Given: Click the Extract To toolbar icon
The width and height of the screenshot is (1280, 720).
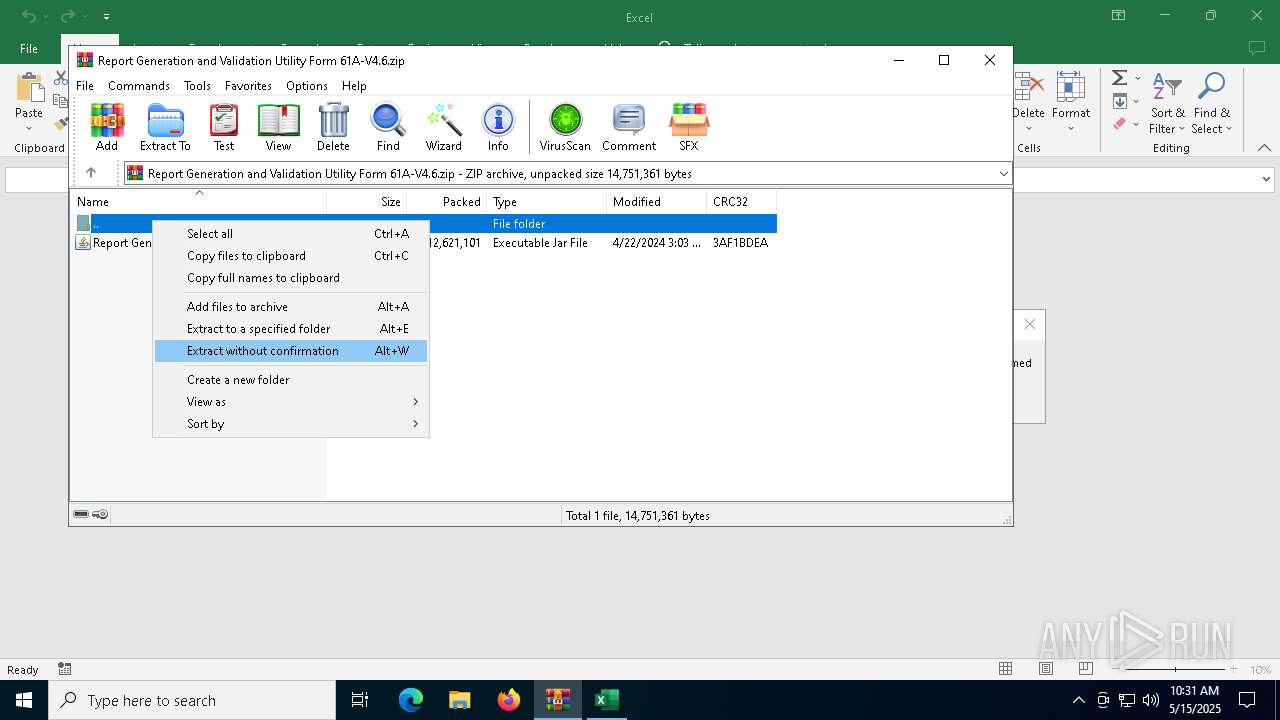Looking at the screenshot, I should [165, 127].
